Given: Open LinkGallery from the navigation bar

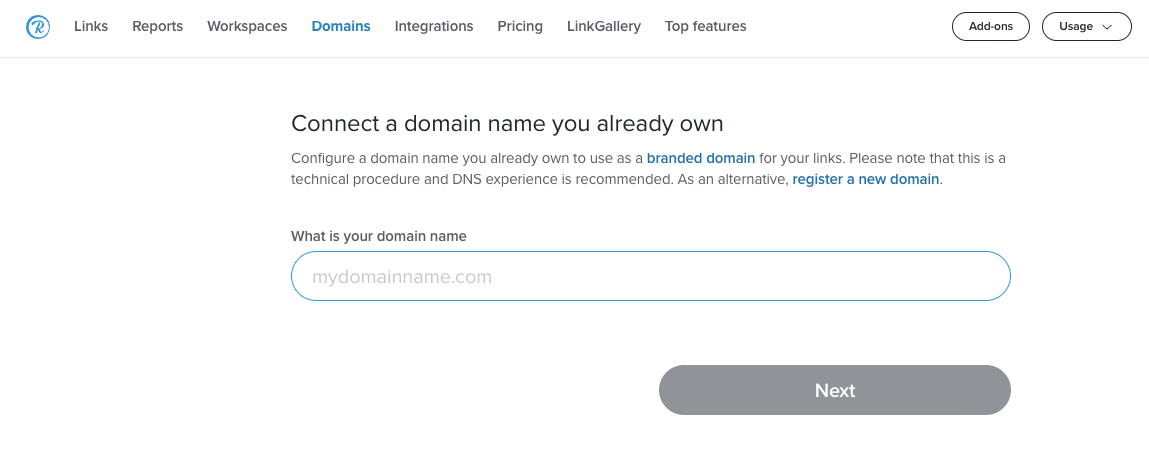Looking at the screenshot, I should click(x=604, y=26).
